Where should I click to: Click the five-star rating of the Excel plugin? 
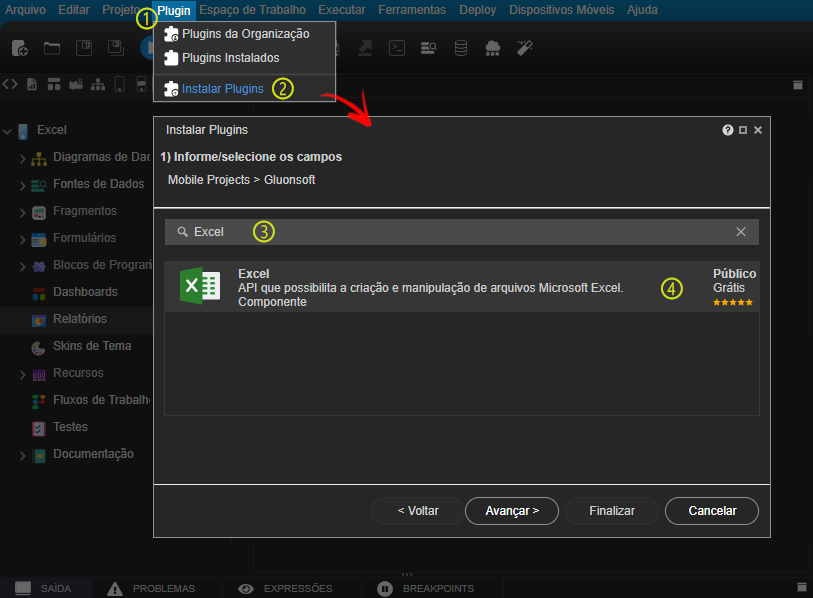point(733,302)
